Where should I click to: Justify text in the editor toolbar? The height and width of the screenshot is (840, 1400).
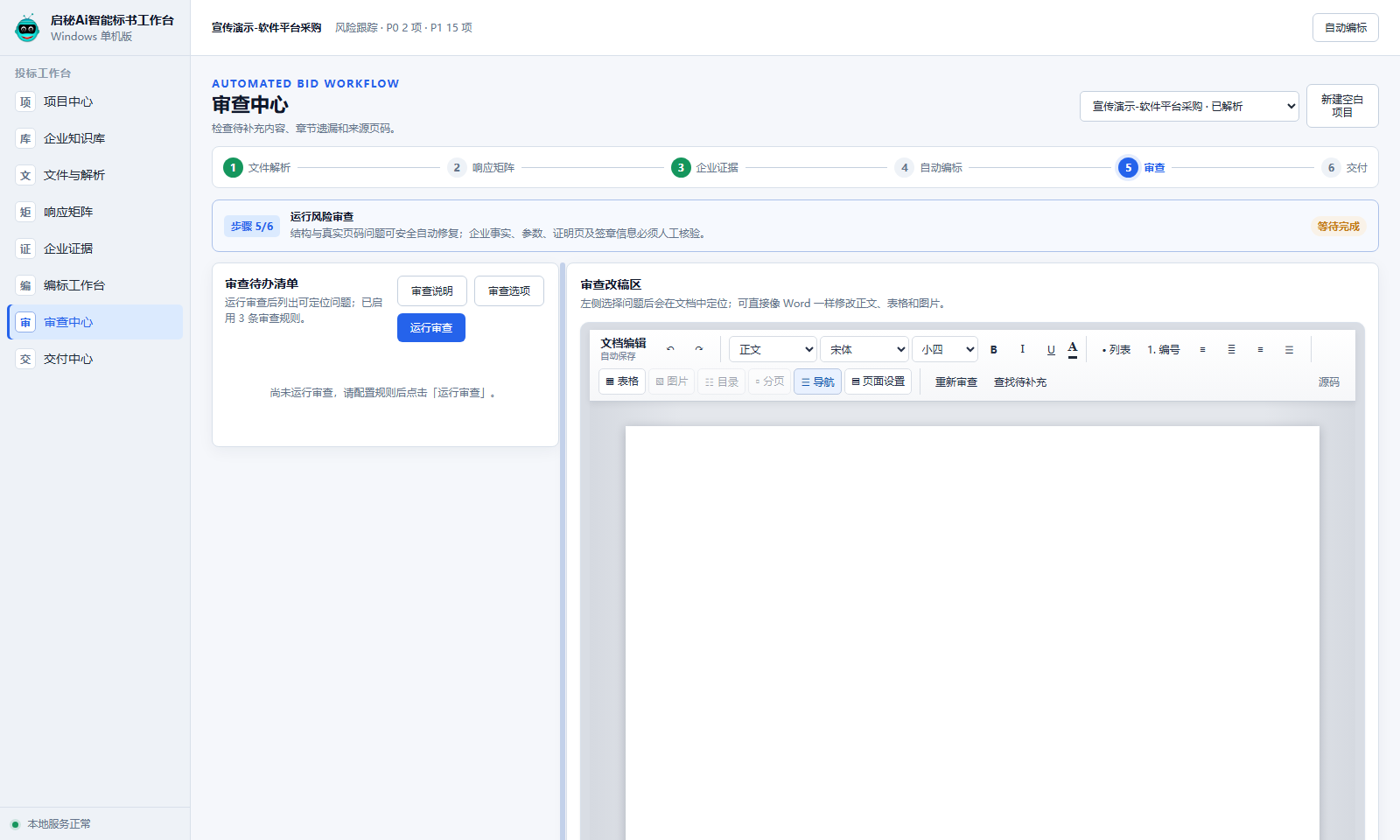tap(1289, 349)
